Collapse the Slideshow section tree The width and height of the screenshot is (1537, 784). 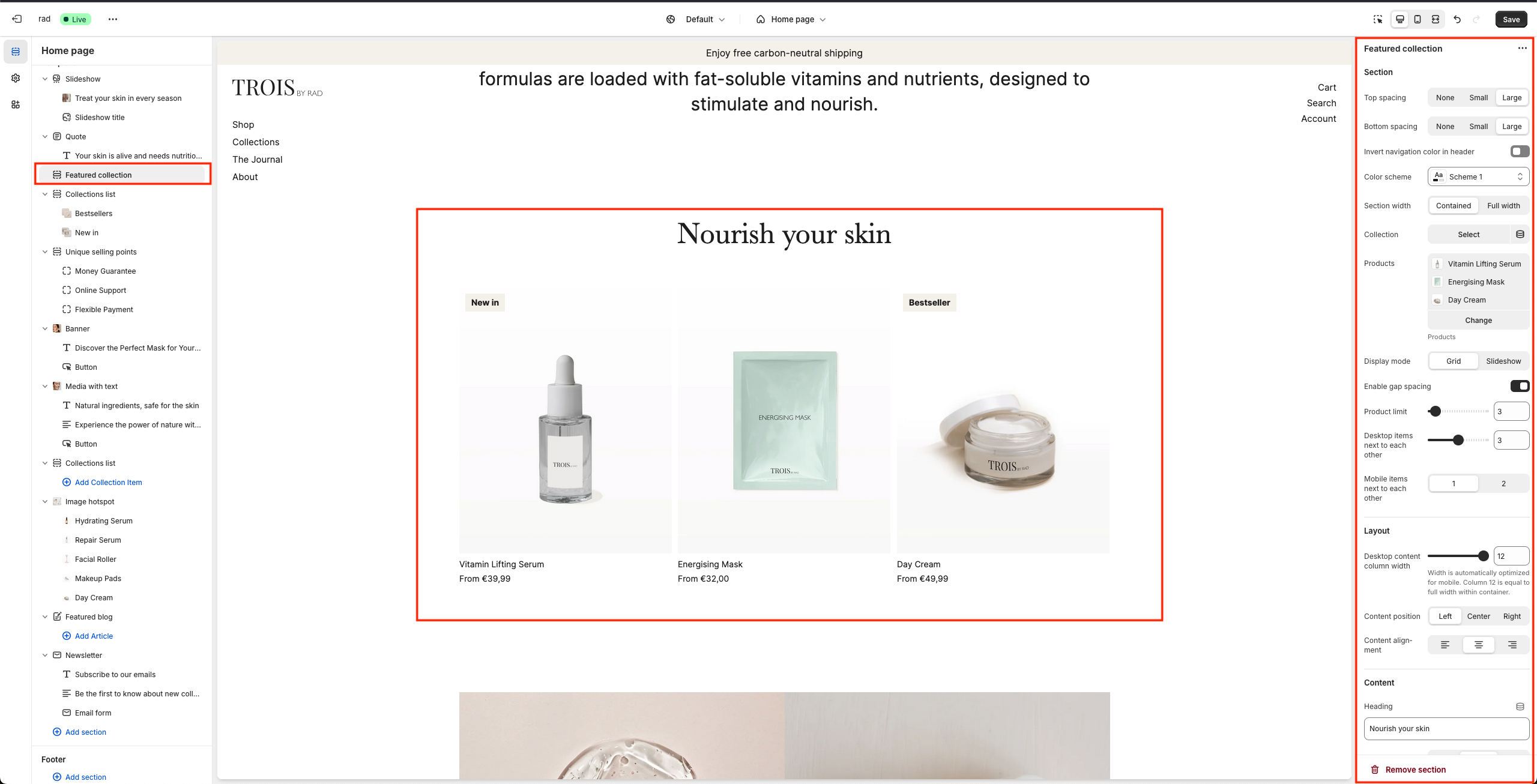tap(45, 79)
